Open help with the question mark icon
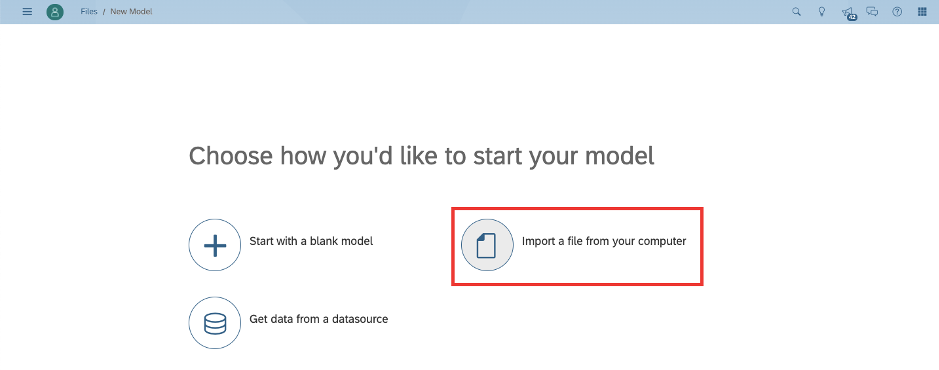The height and width of the screenshot is (370, 939). 897,11
